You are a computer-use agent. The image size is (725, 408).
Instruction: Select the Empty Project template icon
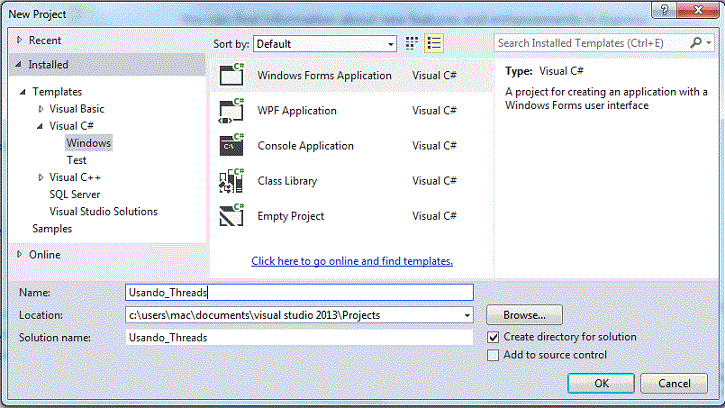point(232,216)
